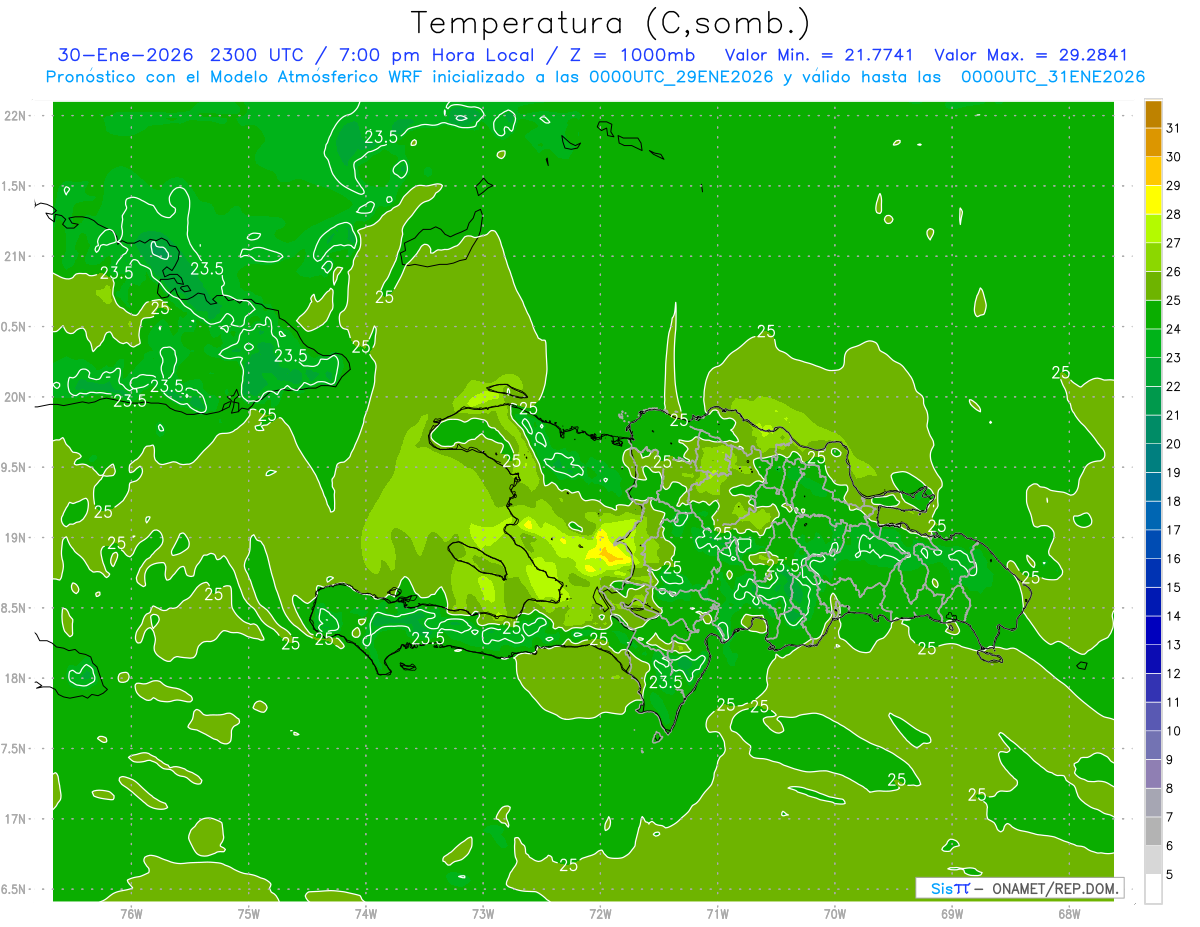The width and height of the screenshot is (1200, 927).
Task: Click the '21N' latitude axis label
Action: coord(15,256)
